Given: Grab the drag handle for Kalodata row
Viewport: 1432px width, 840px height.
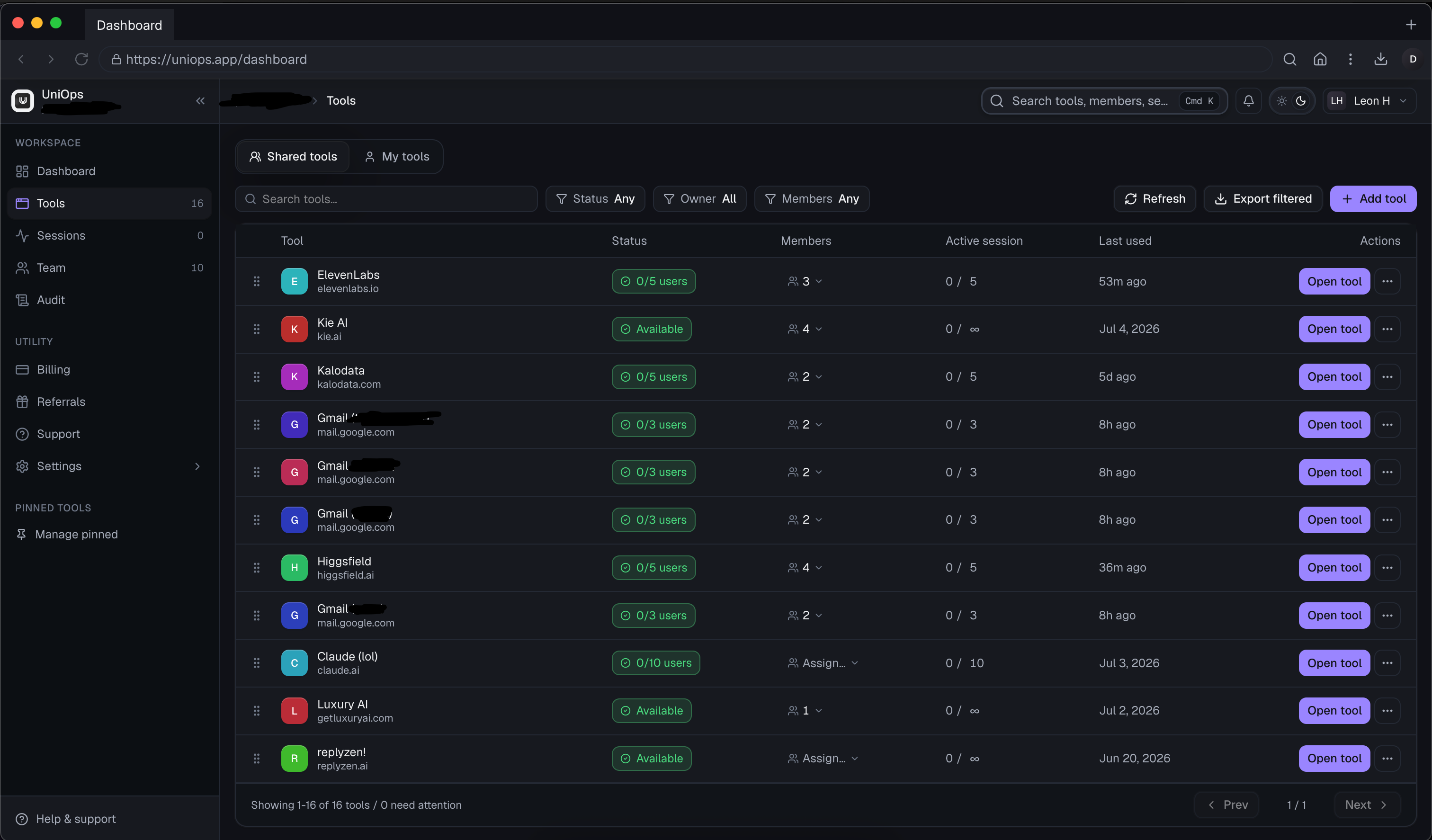Looking at the screenshot, I should click(x=256, y=377).
